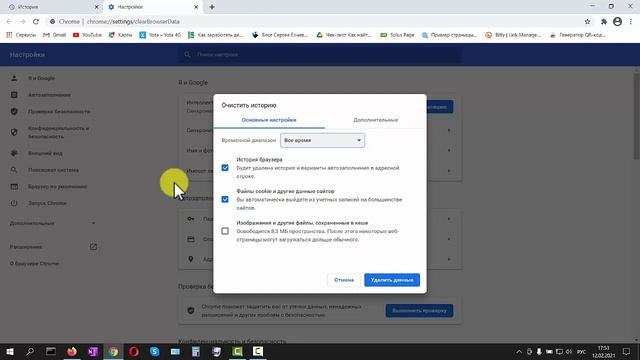Open the Gmail bookmark

click(54, 35)
